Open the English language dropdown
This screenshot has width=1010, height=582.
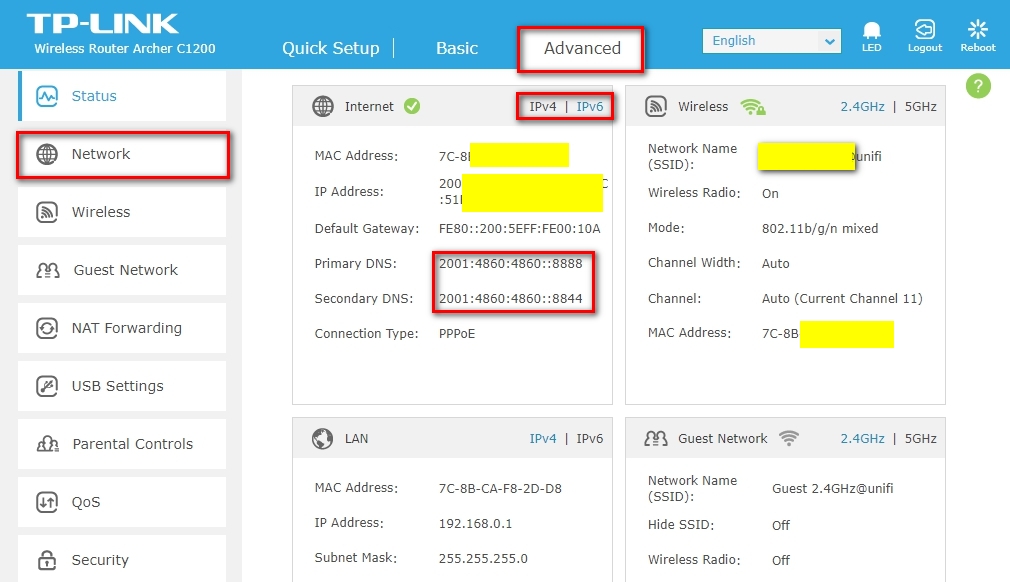772,41
